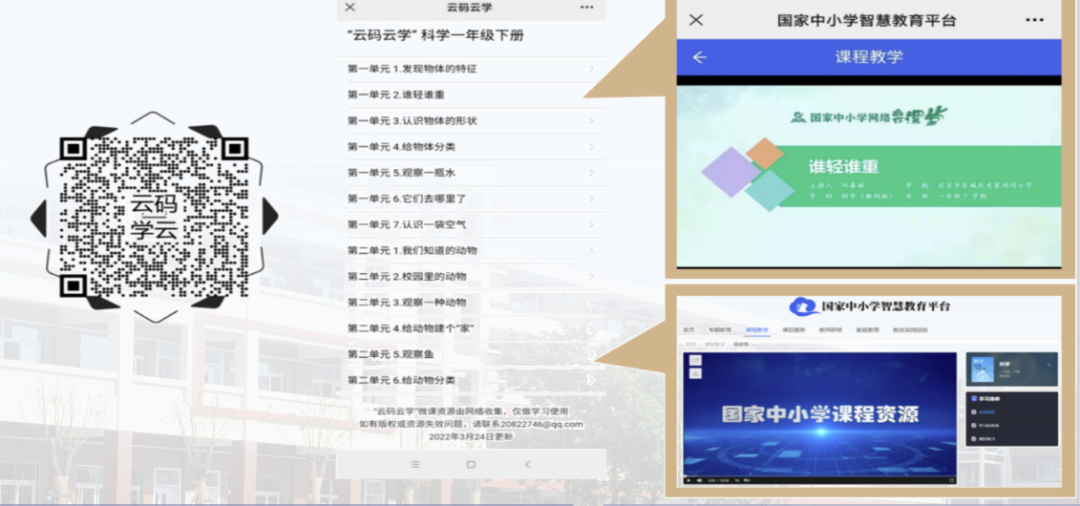Click the lower overlay icon on video

point(696,373)
